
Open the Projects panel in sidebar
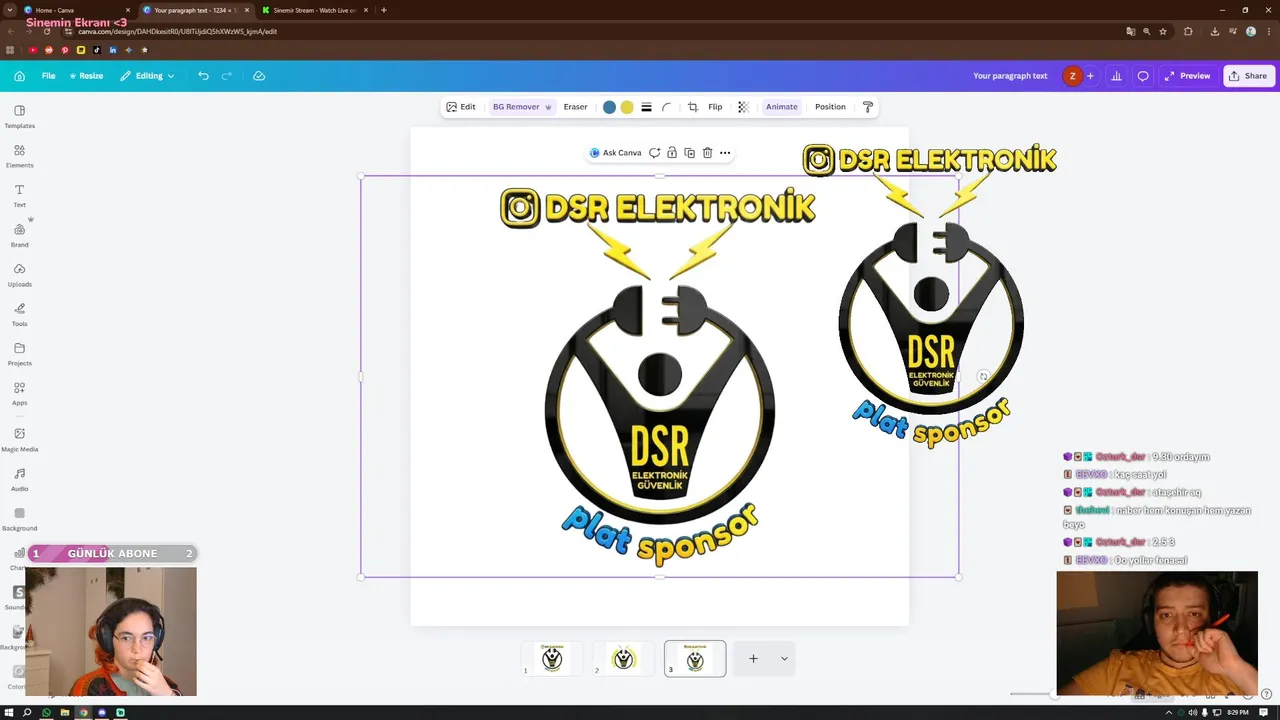[19, 353]
